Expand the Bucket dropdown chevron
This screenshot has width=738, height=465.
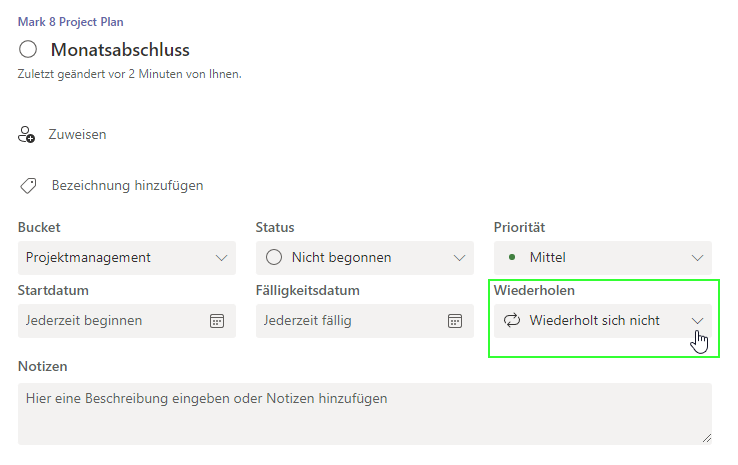pyautogui.click(x=221, y=257)
